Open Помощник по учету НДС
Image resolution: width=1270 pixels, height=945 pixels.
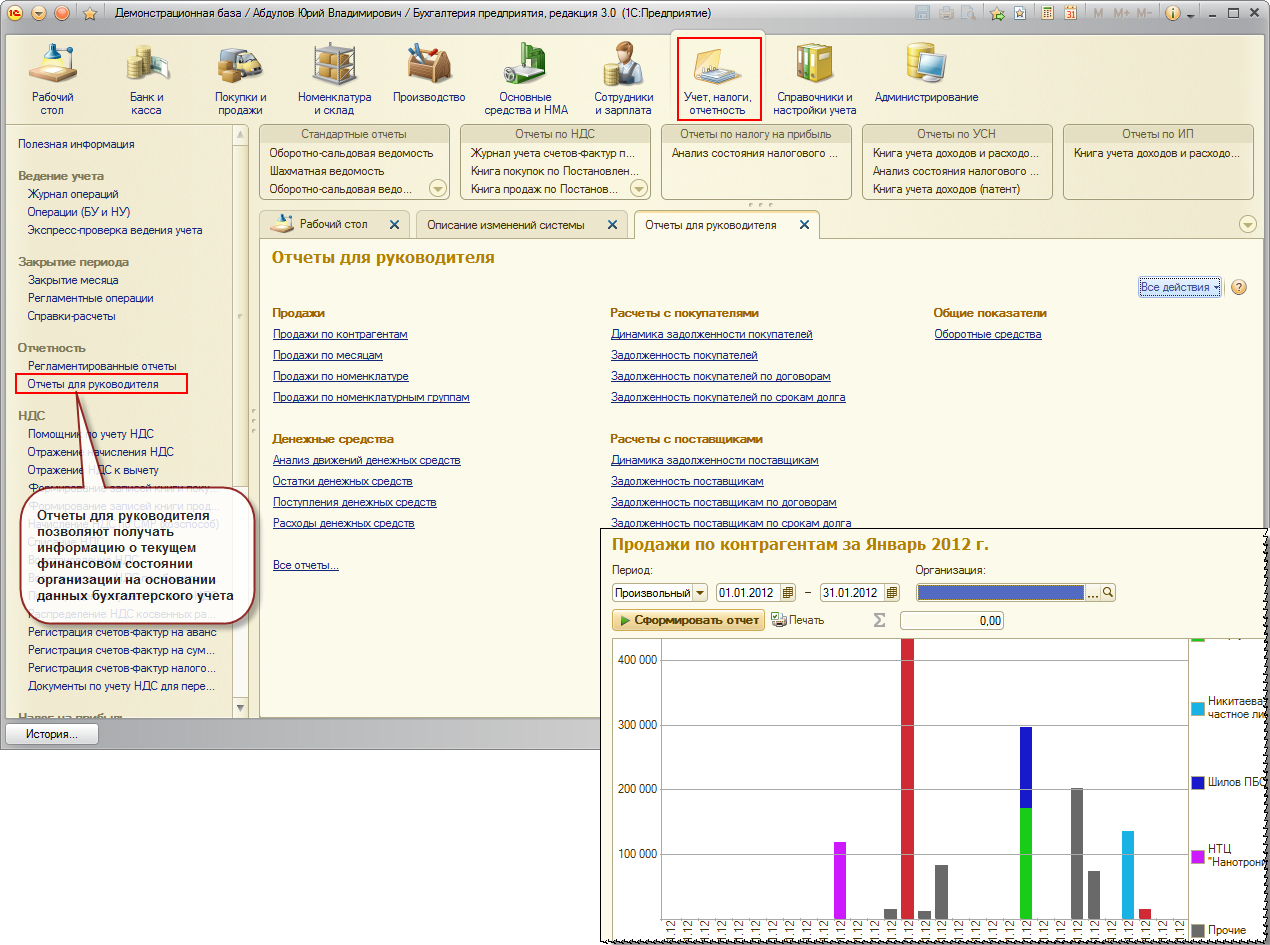(91, 434)
